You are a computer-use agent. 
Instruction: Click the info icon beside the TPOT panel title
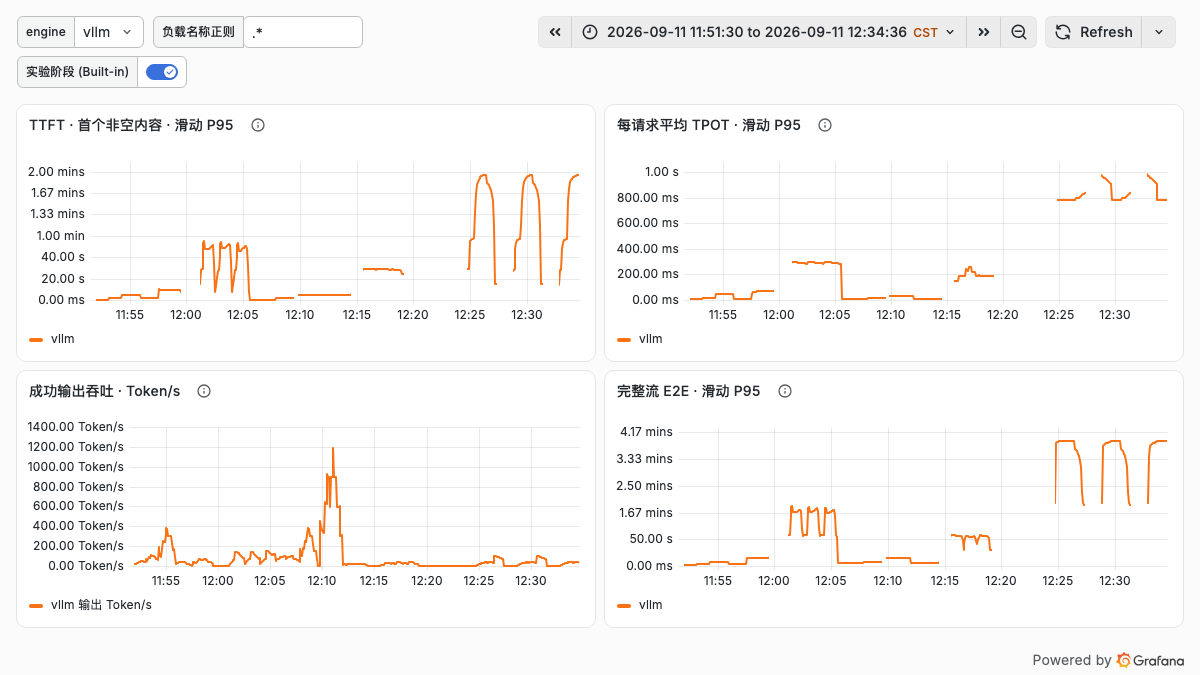click(x=825, y=125)
